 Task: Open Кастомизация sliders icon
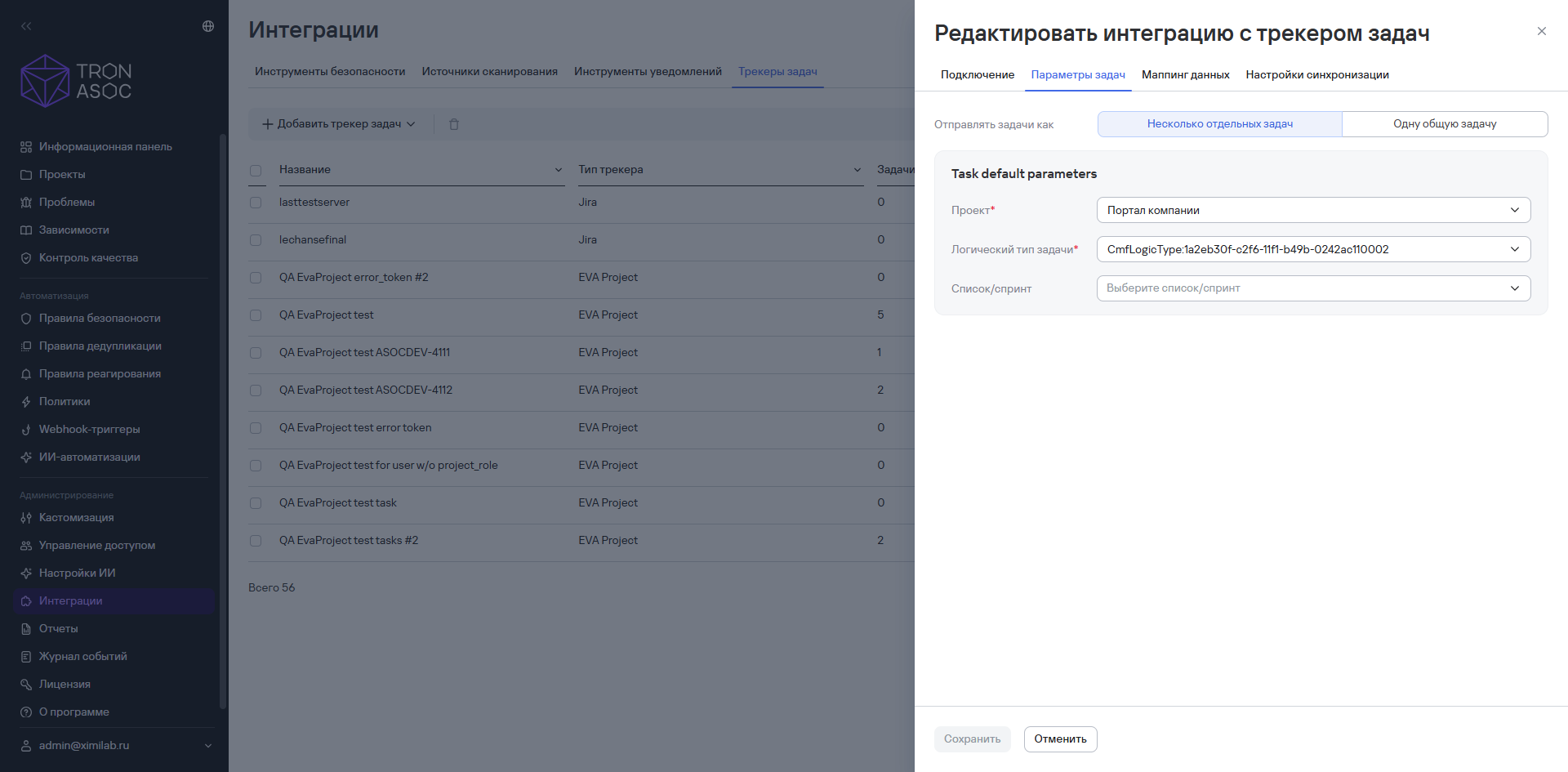(26, 518)
